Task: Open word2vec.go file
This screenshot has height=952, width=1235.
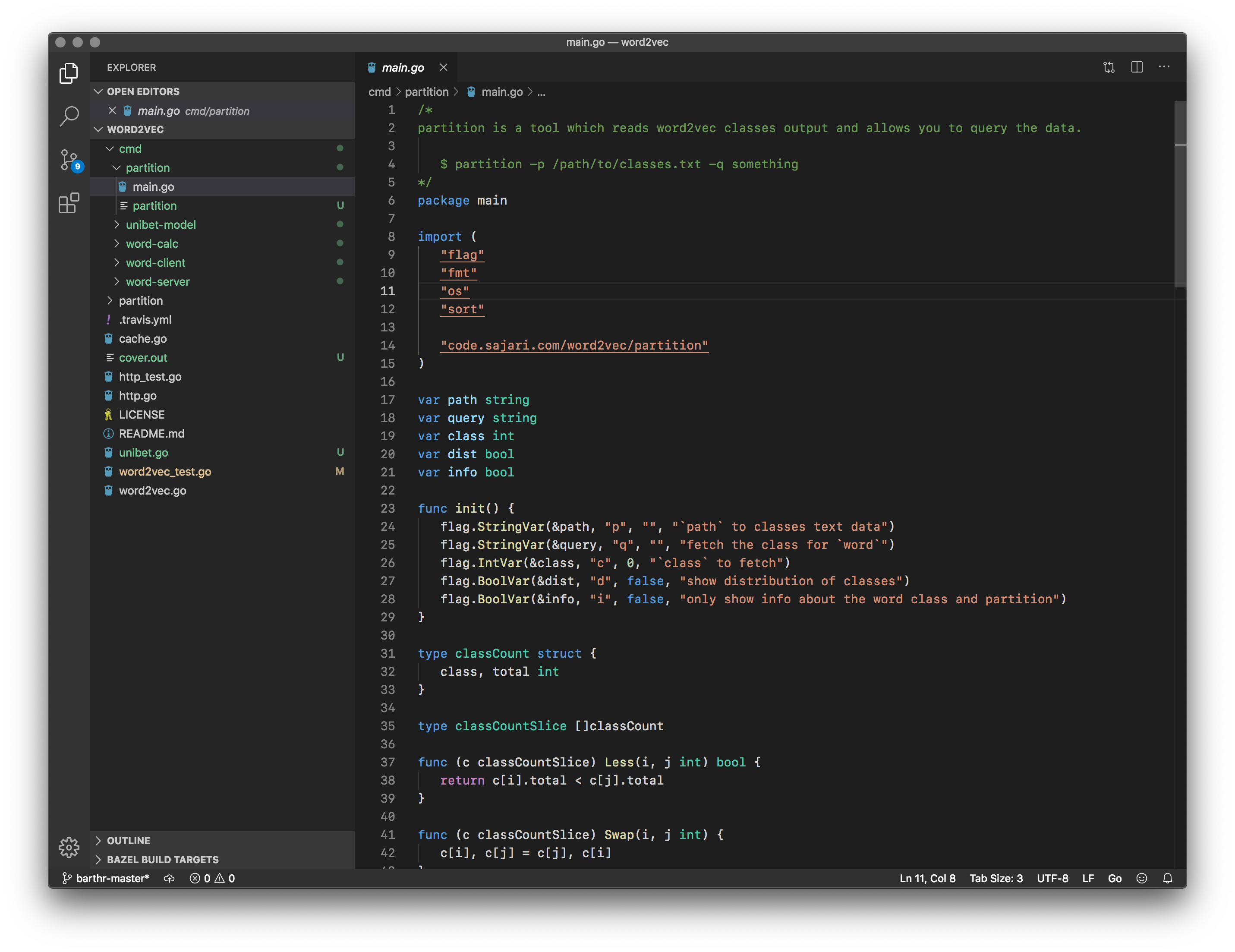Action: (x=222, y=490)
